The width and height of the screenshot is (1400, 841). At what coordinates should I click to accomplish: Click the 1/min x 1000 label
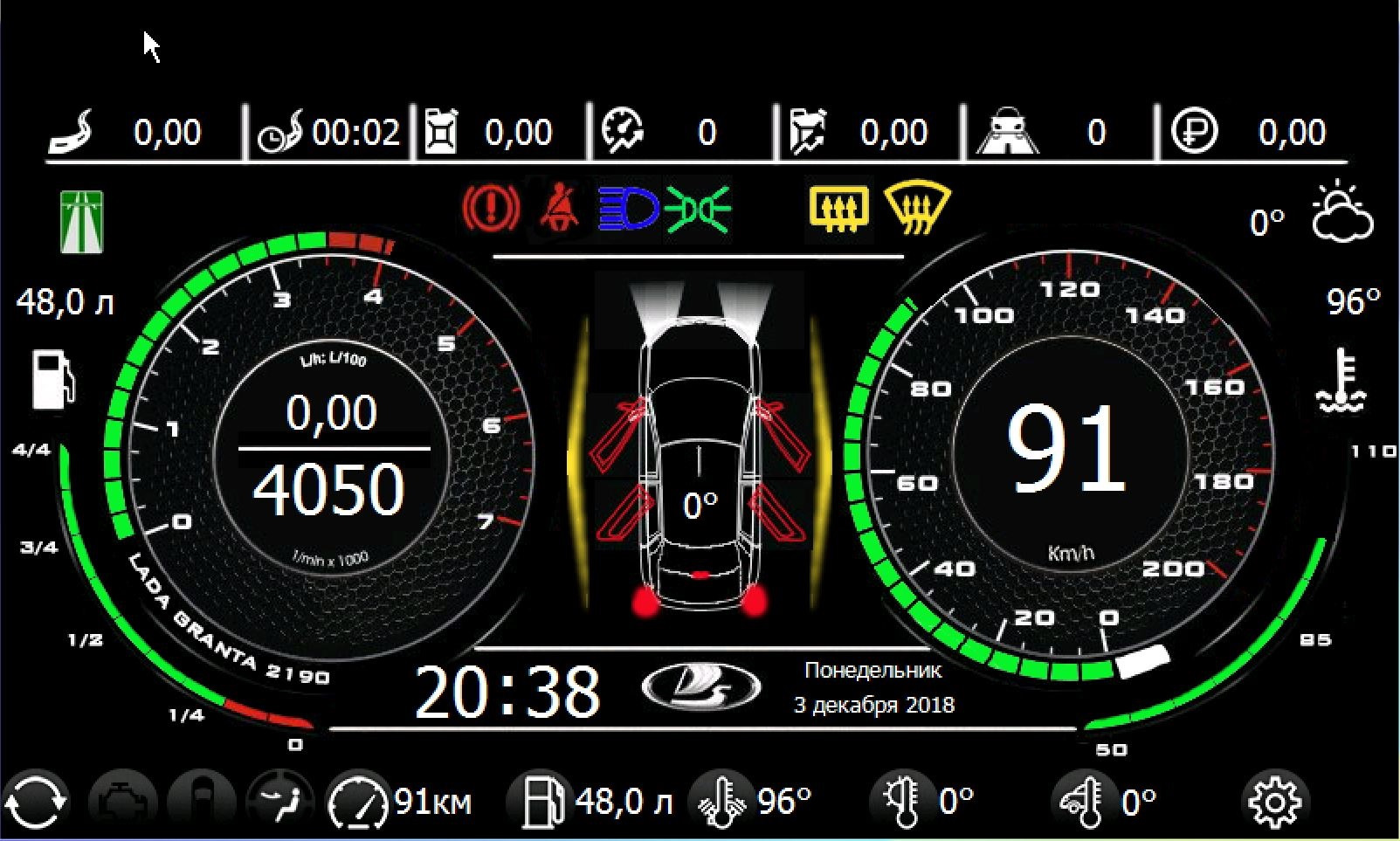(331, 560)
